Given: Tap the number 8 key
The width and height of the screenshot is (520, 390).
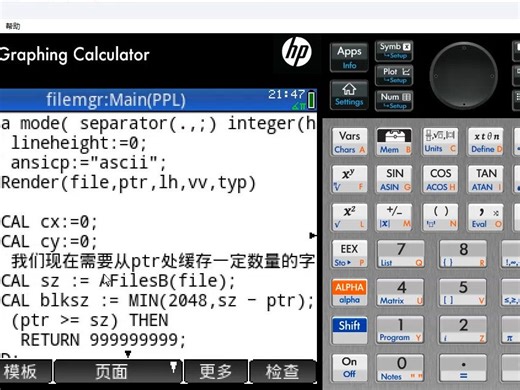Looking at the screenshot, I should point(463,254).
